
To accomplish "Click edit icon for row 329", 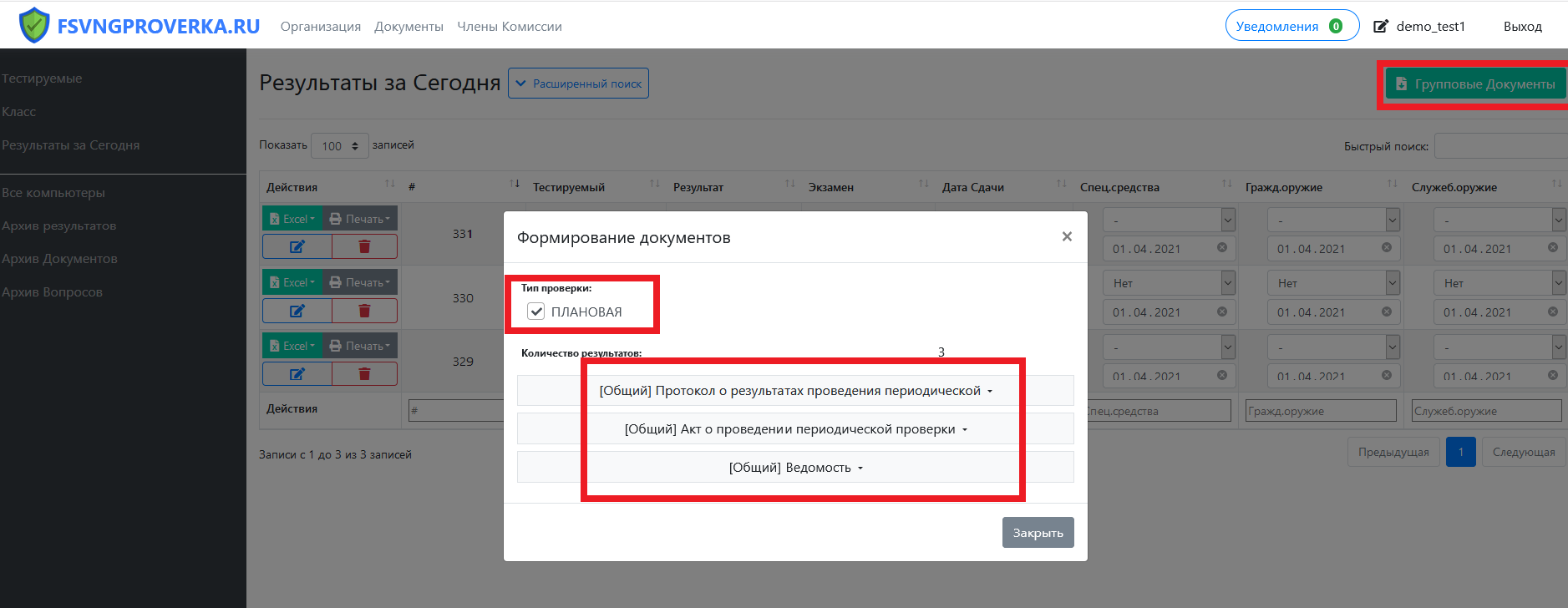I will (297, 374).
